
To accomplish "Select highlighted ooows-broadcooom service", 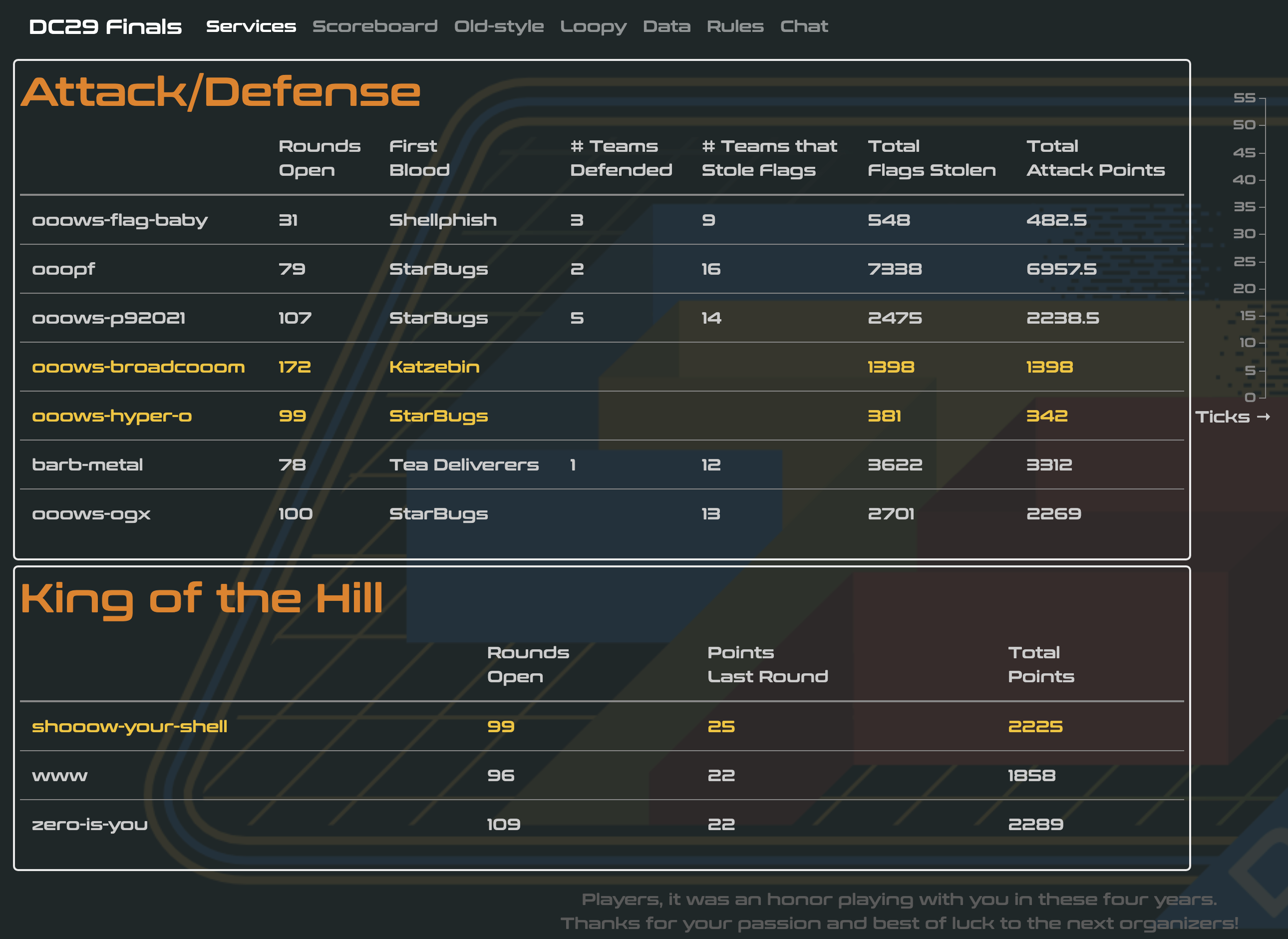I will click(138, 367).
